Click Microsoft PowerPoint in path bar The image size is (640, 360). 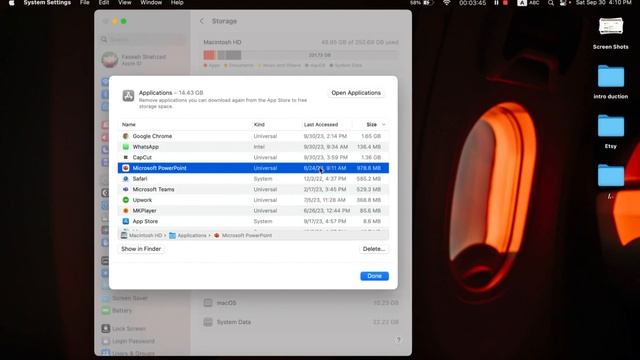click(243, 236)
